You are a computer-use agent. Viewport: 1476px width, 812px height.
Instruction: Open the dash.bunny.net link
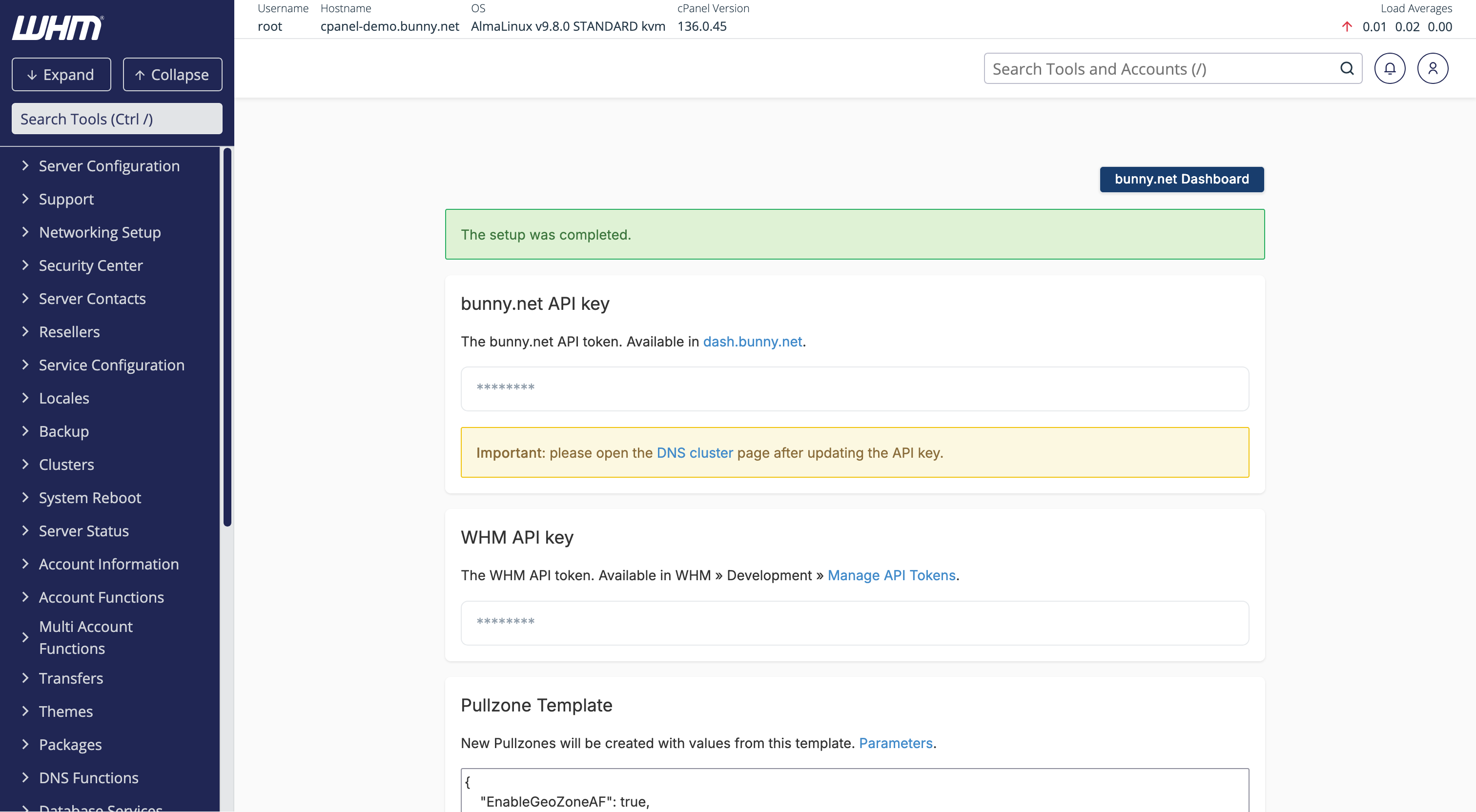[x=752, y=342]
